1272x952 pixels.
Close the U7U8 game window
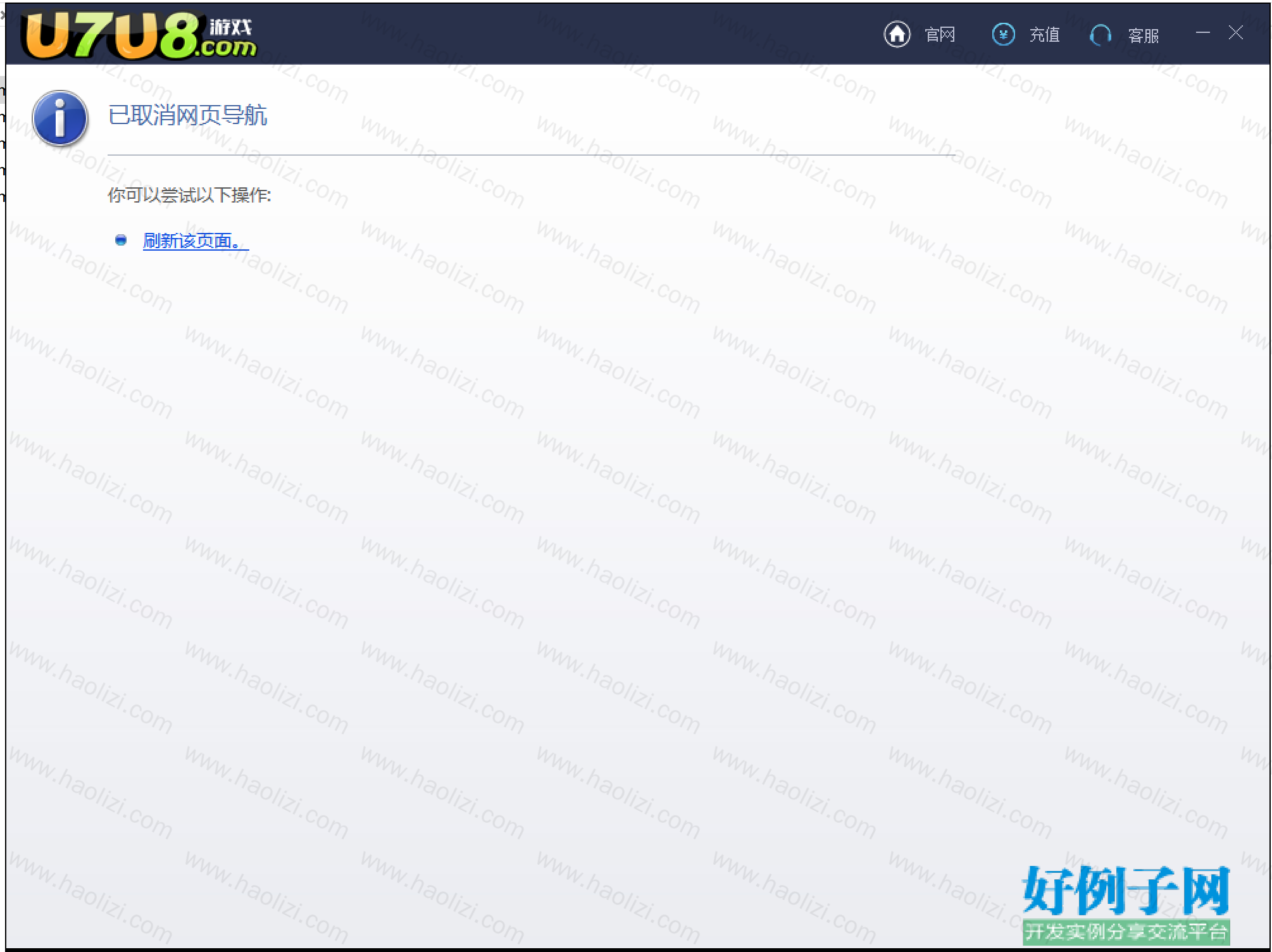point(1235,33)
